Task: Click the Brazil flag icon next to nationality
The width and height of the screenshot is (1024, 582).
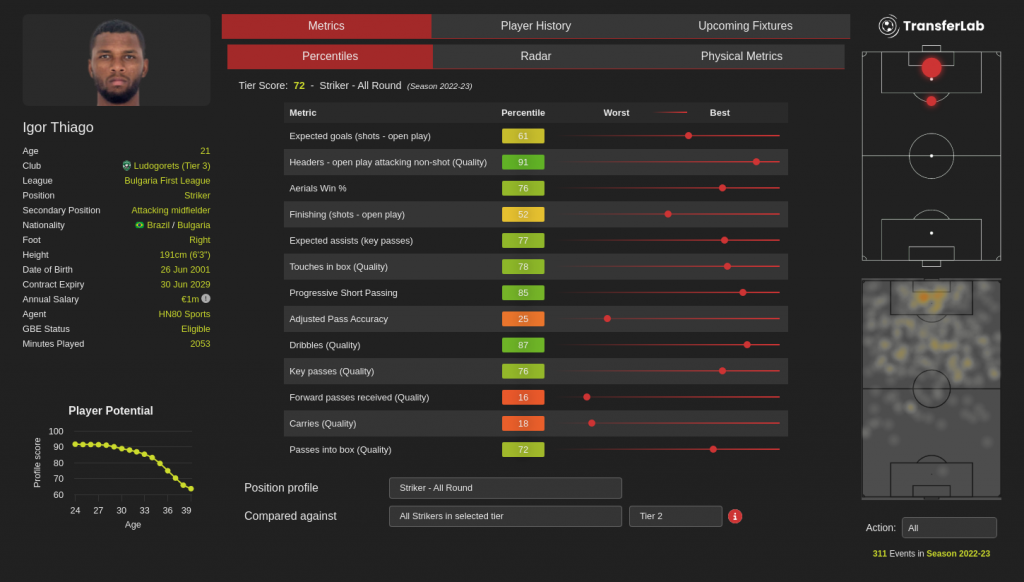Action: 140,225
